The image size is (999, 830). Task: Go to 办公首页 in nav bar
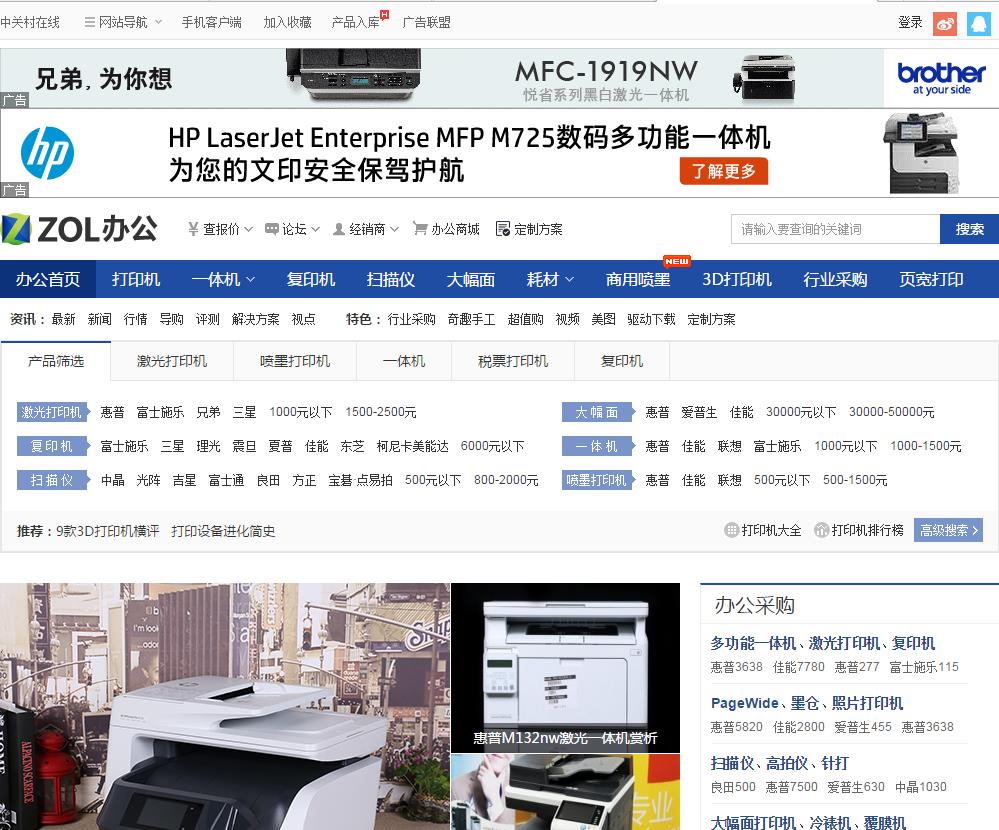click(x=48, y=279)
